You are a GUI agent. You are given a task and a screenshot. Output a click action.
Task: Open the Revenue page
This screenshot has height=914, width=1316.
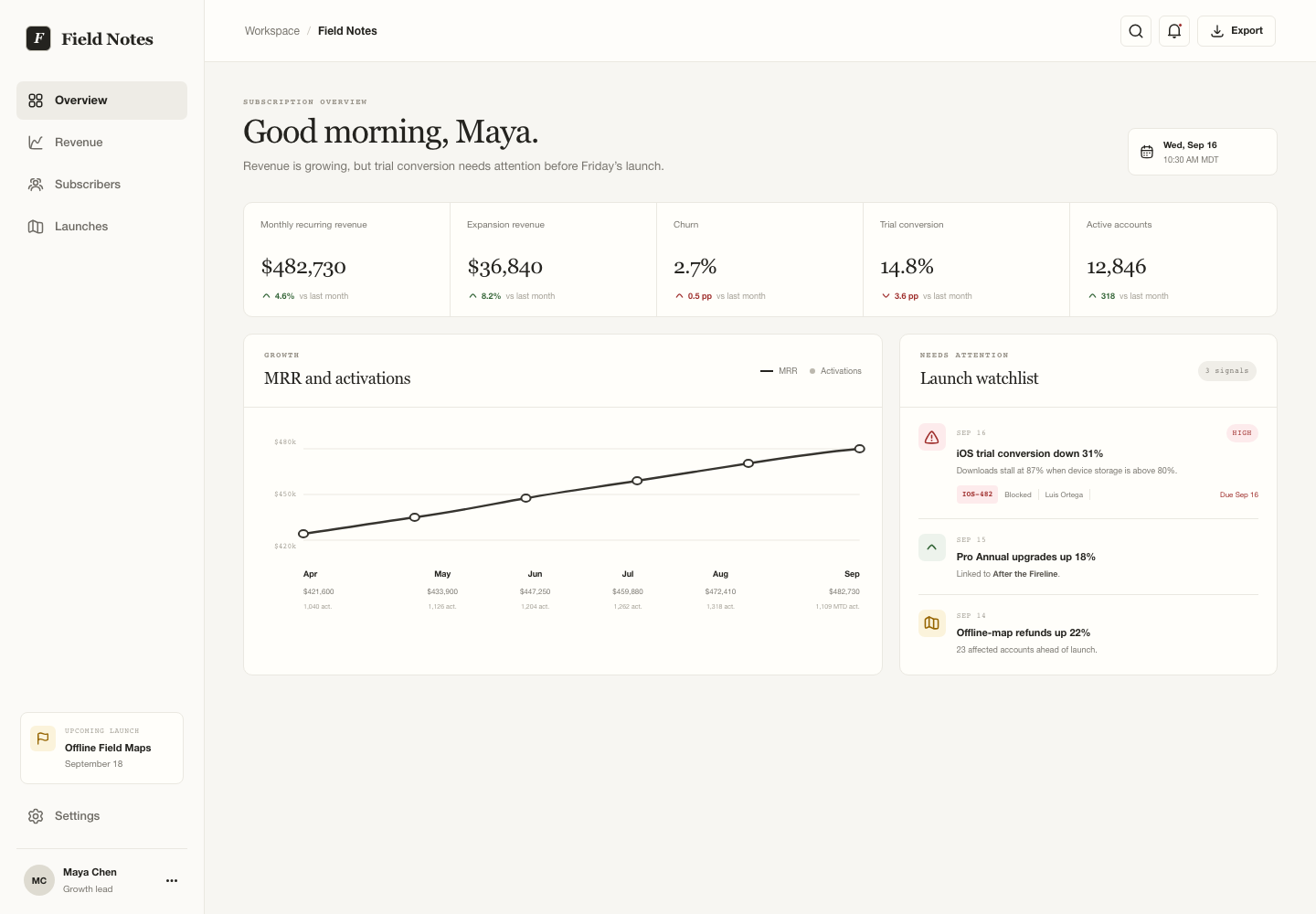[101, 143]
